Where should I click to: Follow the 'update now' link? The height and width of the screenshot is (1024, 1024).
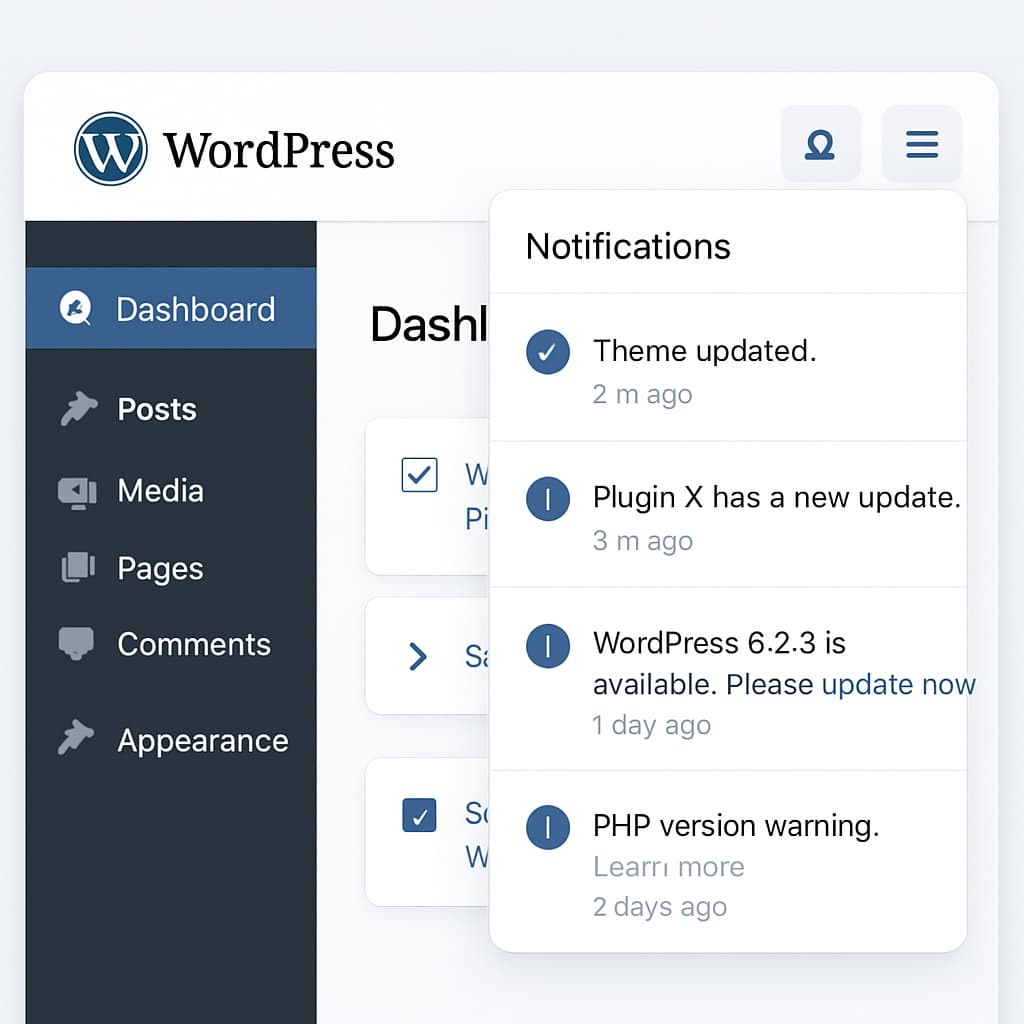899,684
